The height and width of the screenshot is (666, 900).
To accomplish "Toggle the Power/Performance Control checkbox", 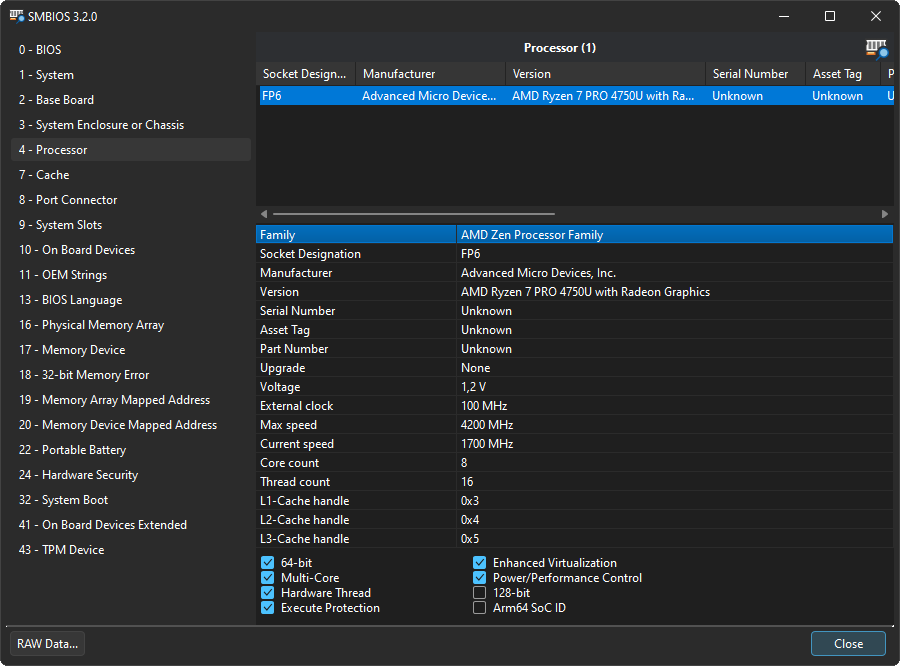I will click(x=479, y=578).
